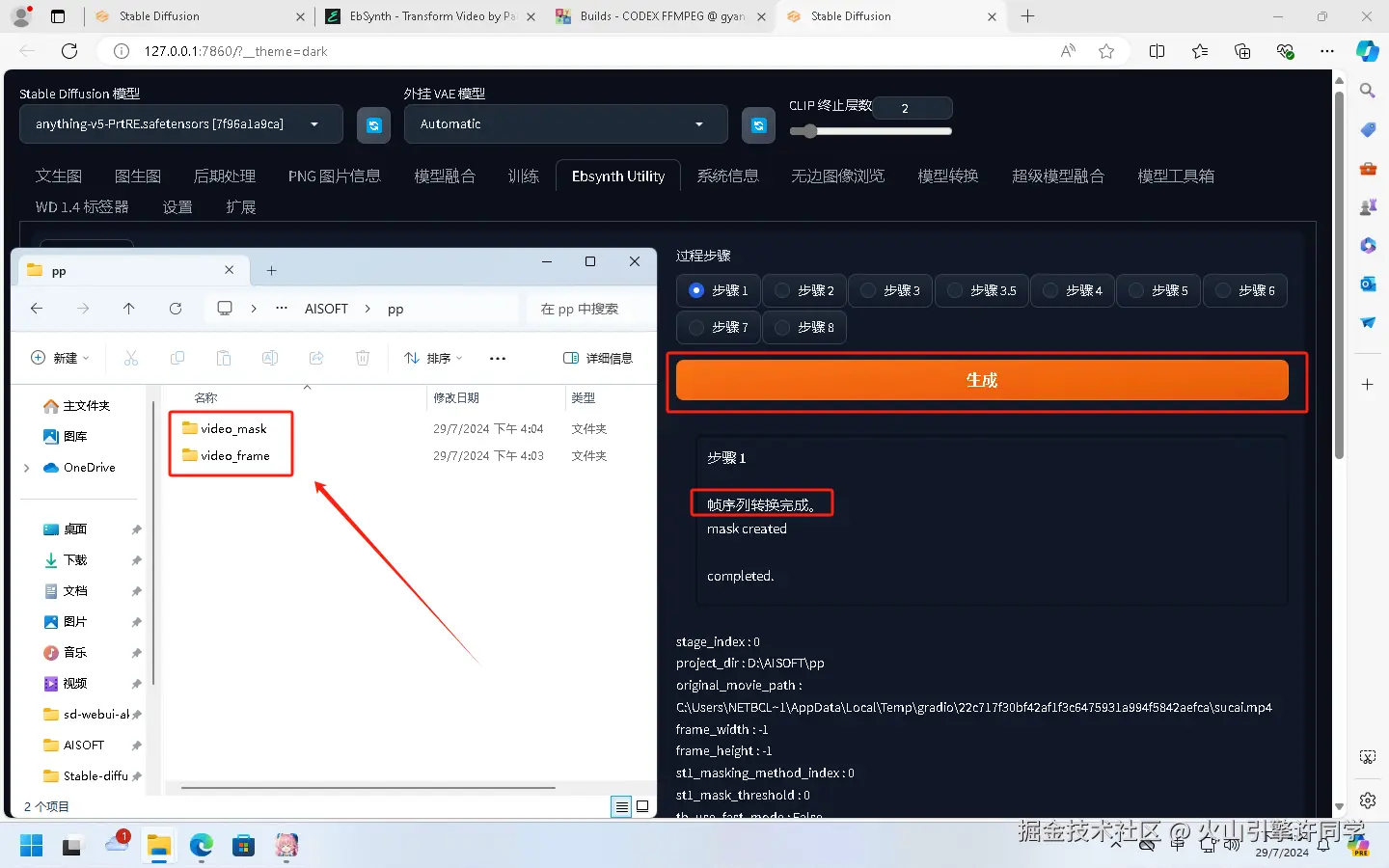Image resolution: width=1389 pixels, height=868 pixels.
Task: Open the PNG 图片信息 tab
Action: [x=335, y=176]
